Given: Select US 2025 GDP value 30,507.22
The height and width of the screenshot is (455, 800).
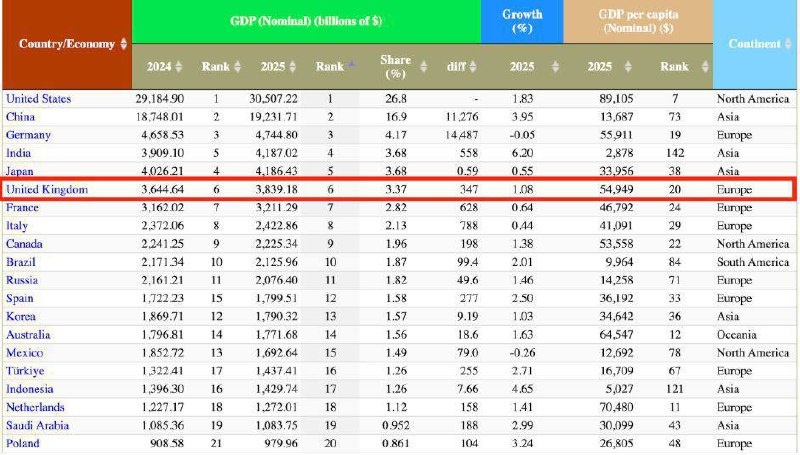Looking at the screenshot, I should pos(273,99).
